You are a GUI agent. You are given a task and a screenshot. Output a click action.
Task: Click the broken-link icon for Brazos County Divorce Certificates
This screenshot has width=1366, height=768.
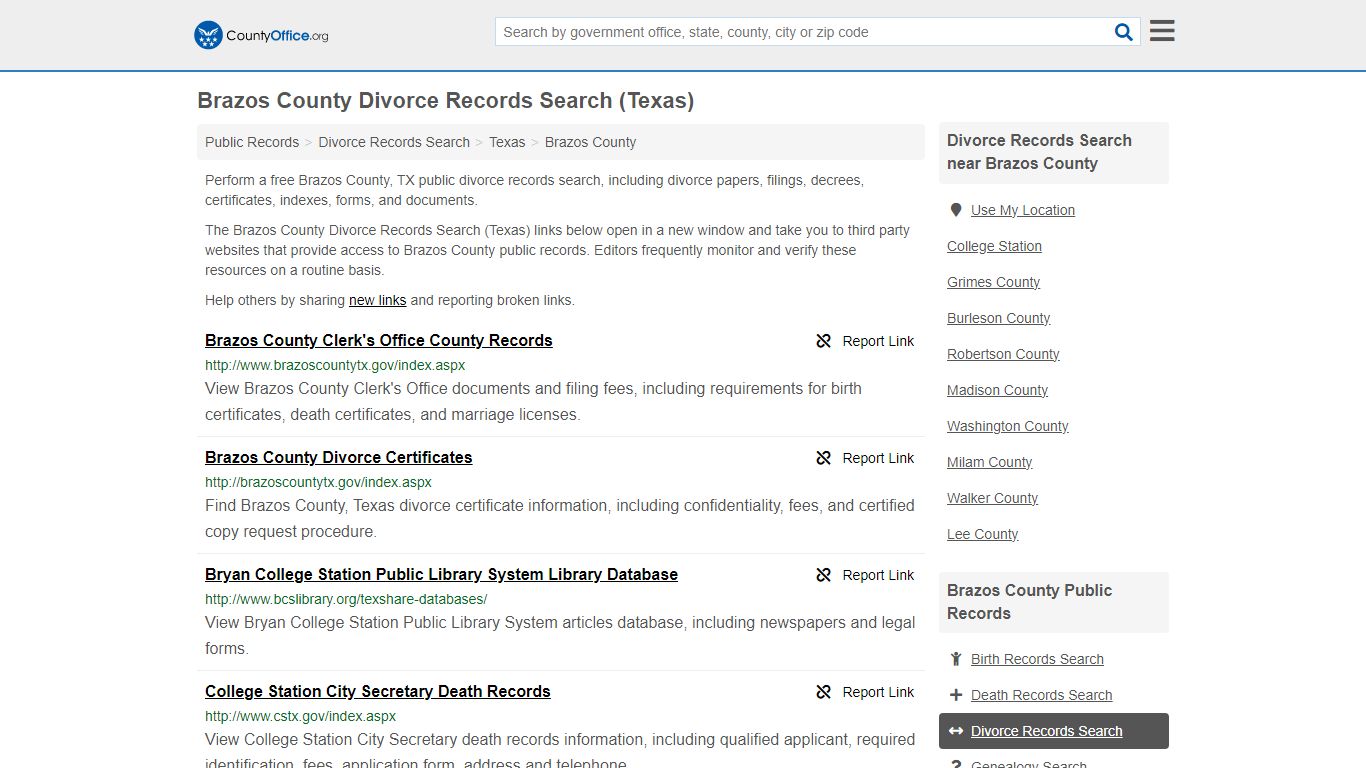coord(824,458)
